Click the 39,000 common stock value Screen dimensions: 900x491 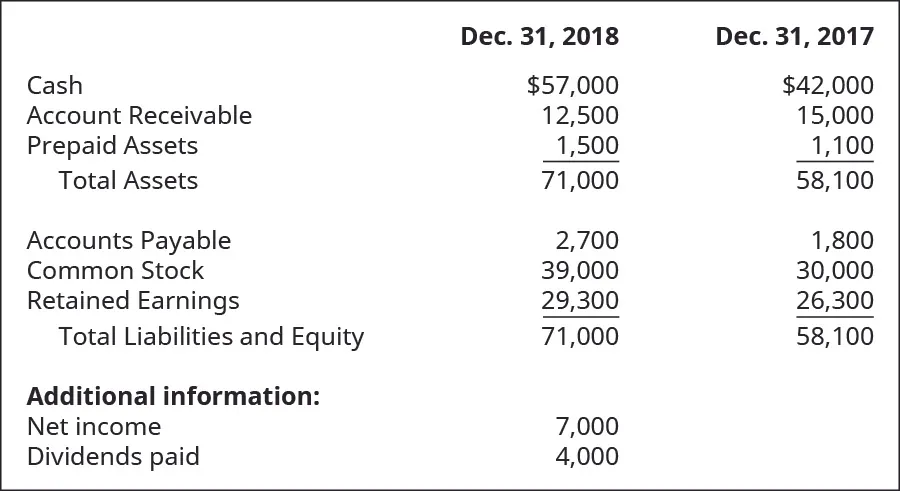pos(579,271)
